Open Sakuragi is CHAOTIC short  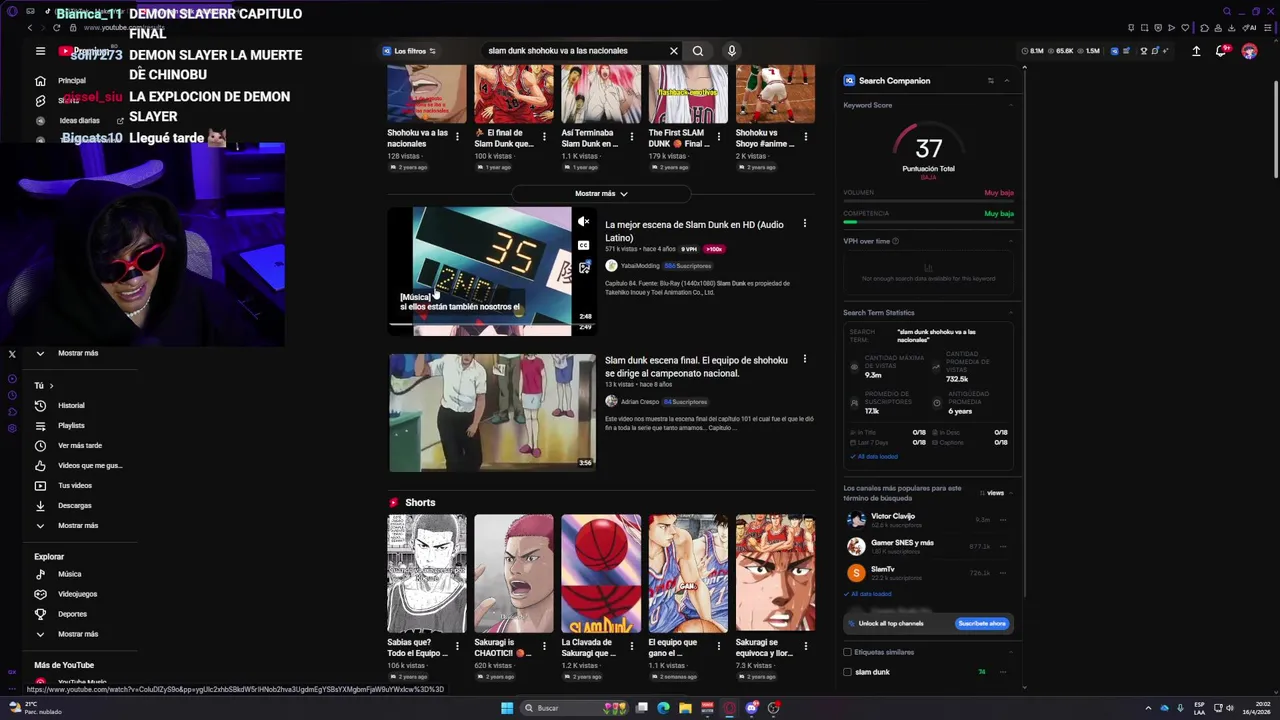pos(513,574)
